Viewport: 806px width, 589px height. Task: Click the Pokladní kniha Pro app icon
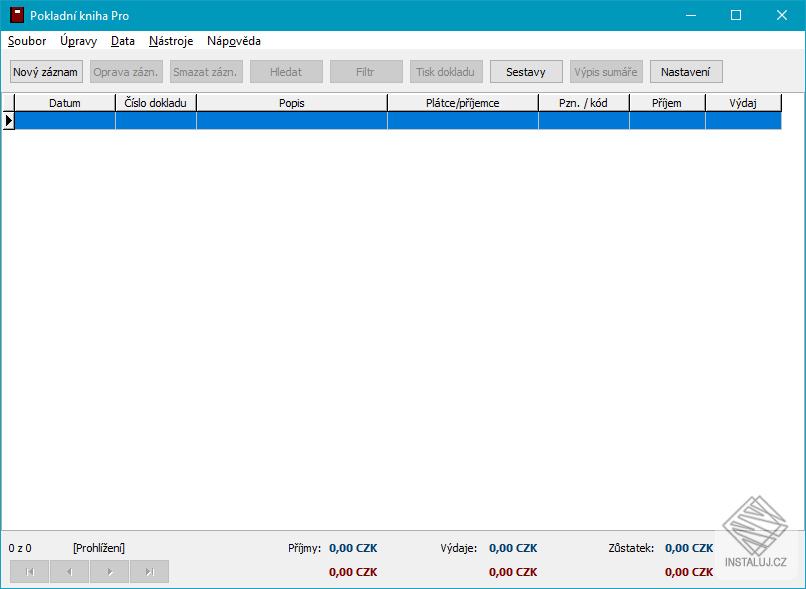(17, 15)
